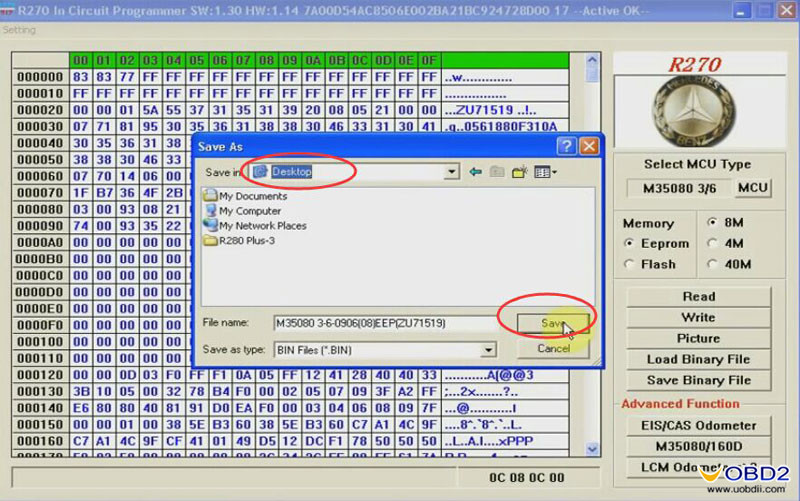
Task: Click the Save button
Action: click(553, 323)
